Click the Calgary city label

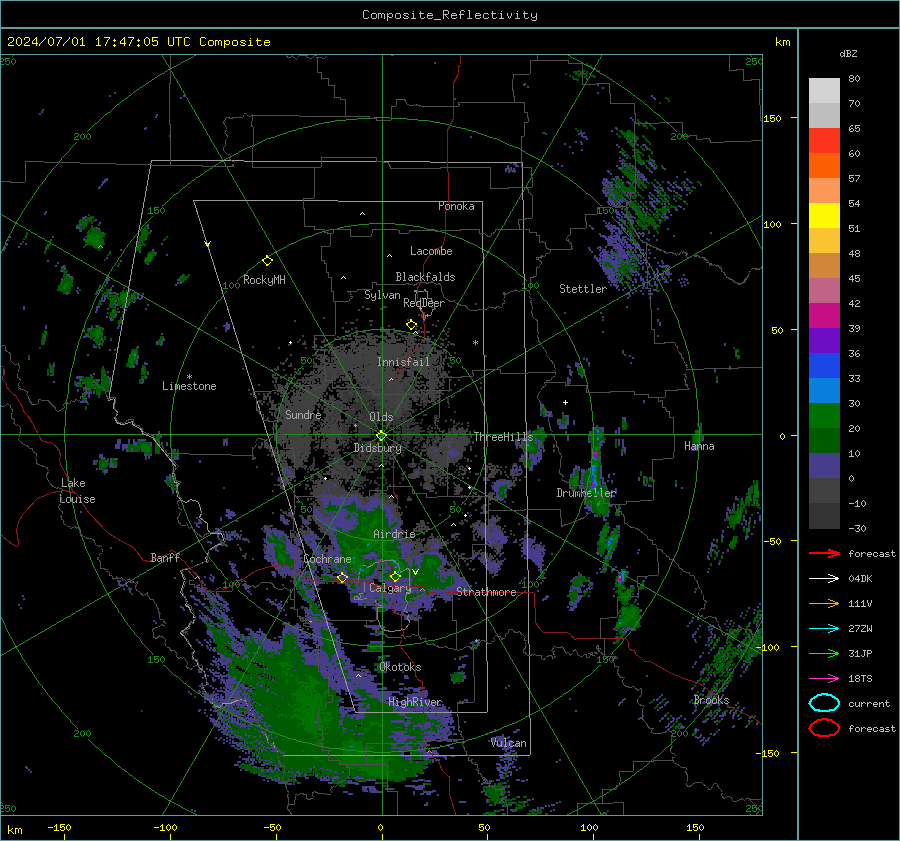tap(390, 588)
